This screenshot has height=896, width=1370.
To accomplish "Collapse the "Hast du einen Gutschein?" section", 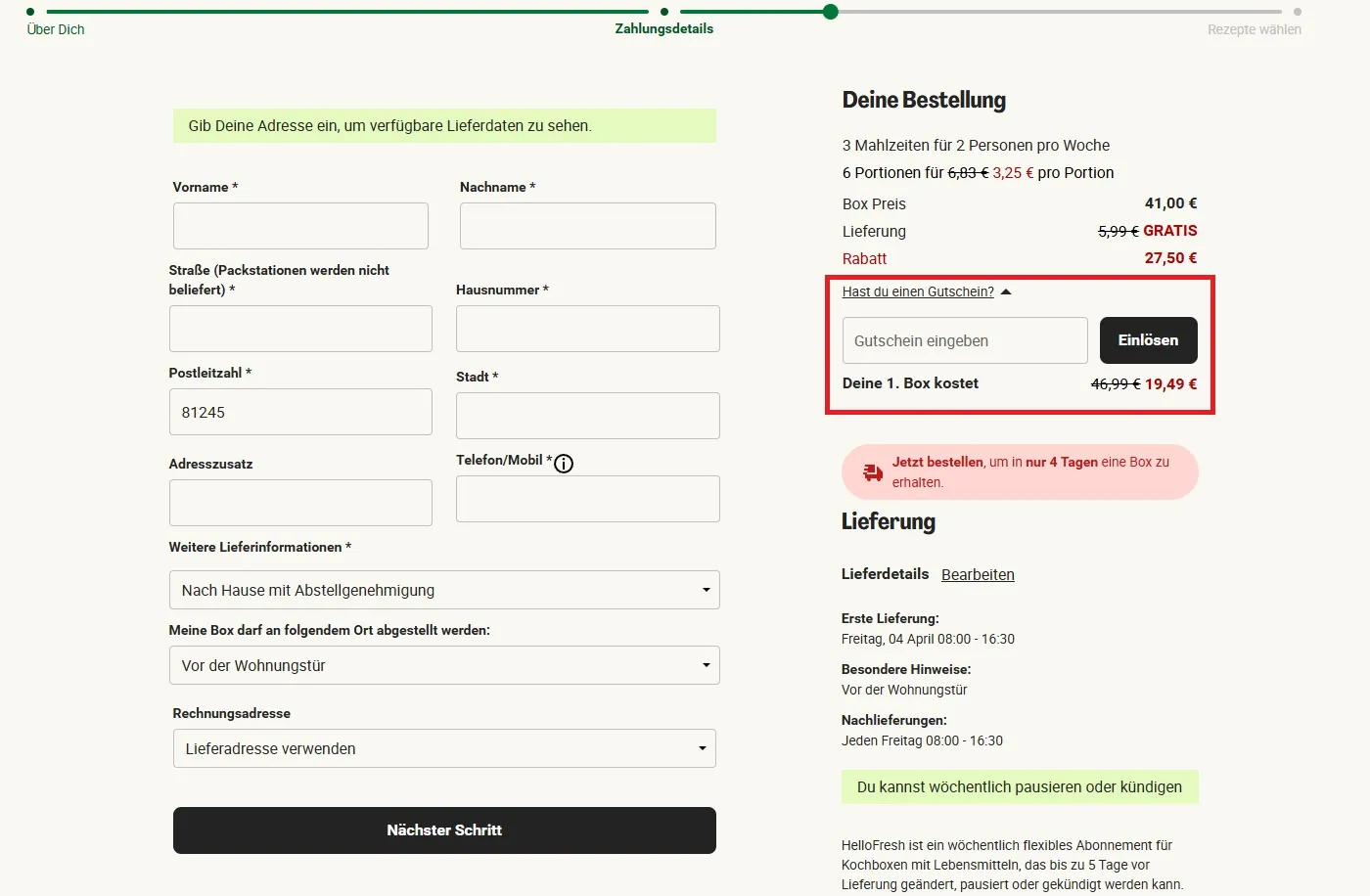I will pyautogui.click(x=1006, y=291).
